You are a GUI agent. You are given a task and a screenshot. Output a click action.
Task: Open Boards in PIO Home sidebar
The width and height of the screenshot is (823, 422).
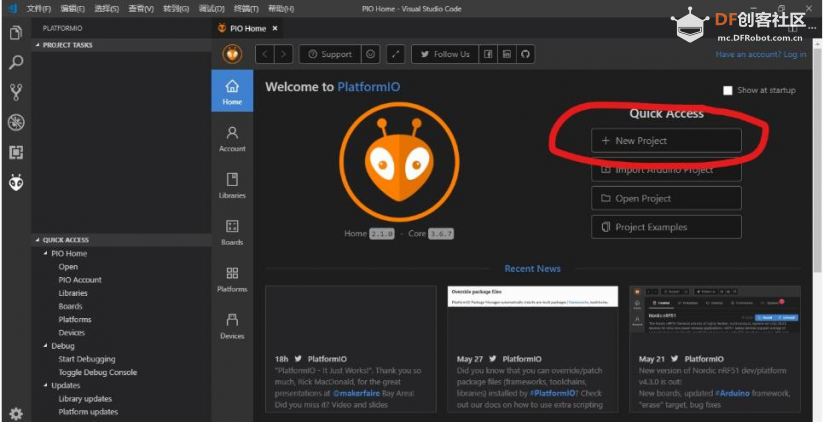pos(232,232)
